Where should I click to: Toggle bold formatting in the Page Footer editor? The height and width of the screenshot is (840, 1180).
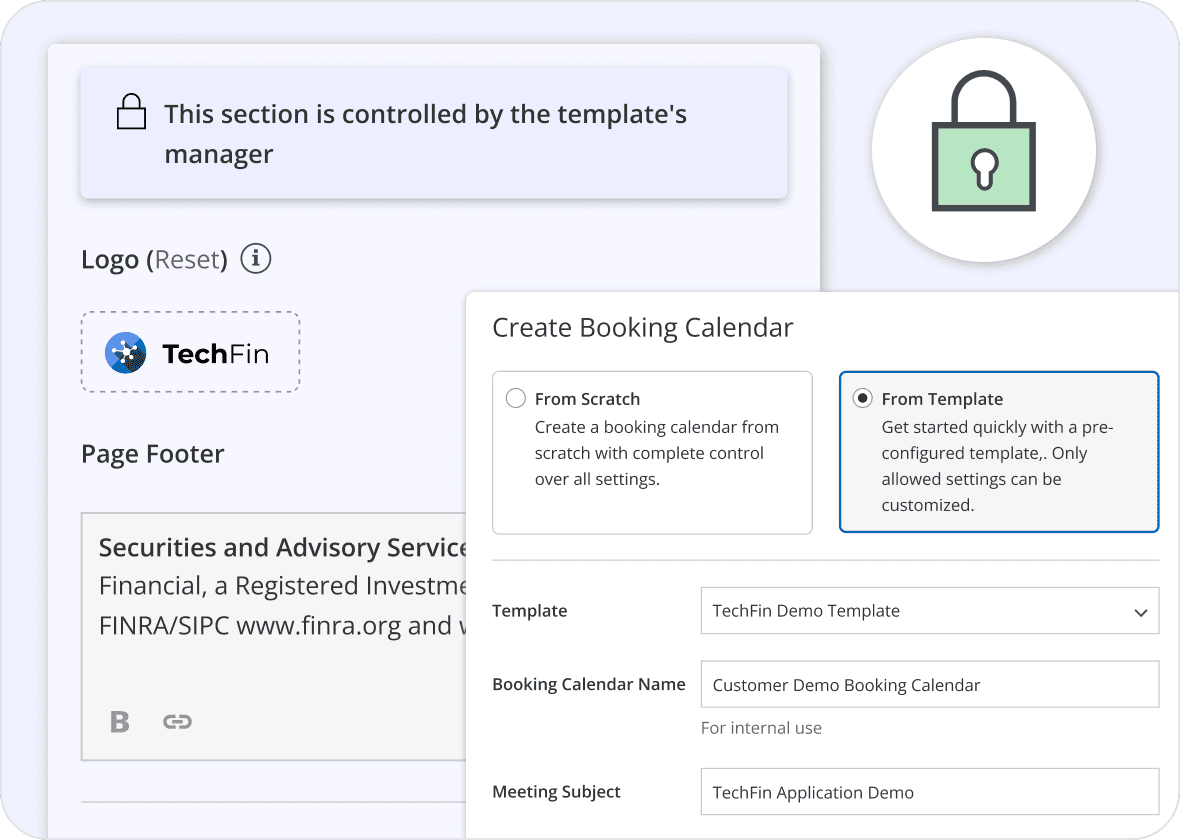(120, 722)
